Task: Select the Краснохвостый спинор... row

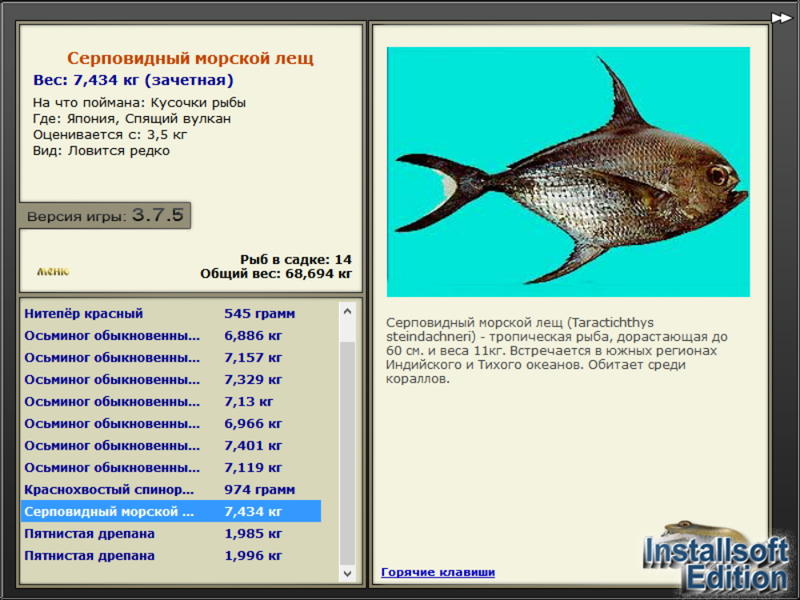Action: coord(171,489)
